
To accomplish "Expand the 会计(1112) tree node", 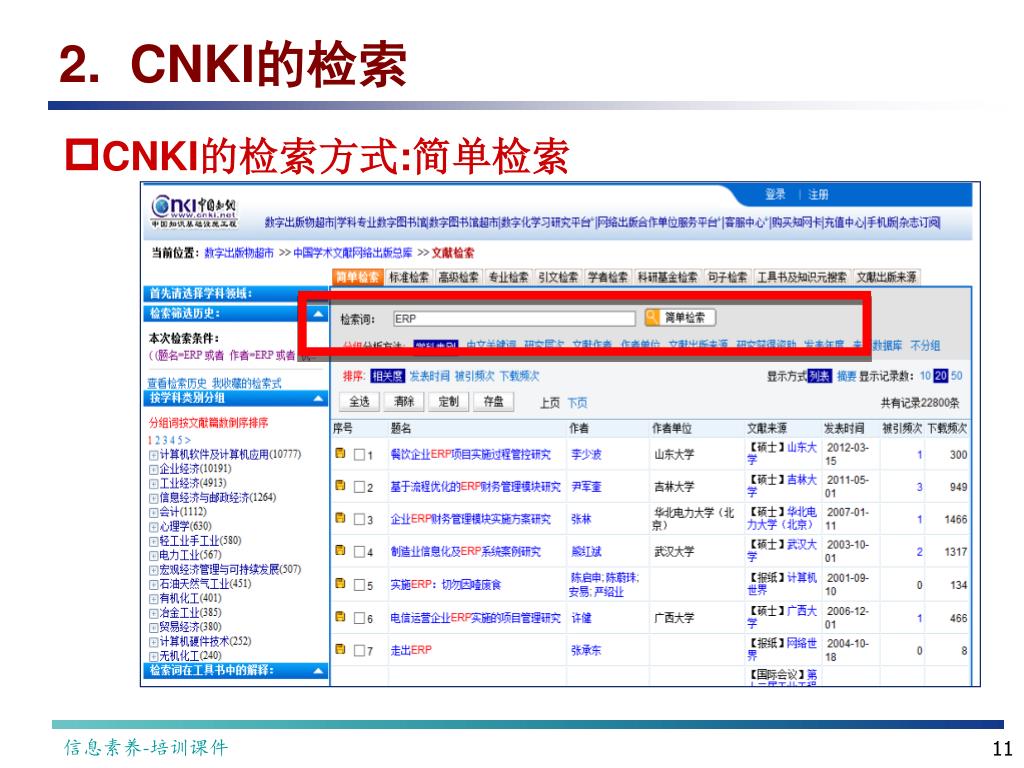I will click(x=153, y=512).
